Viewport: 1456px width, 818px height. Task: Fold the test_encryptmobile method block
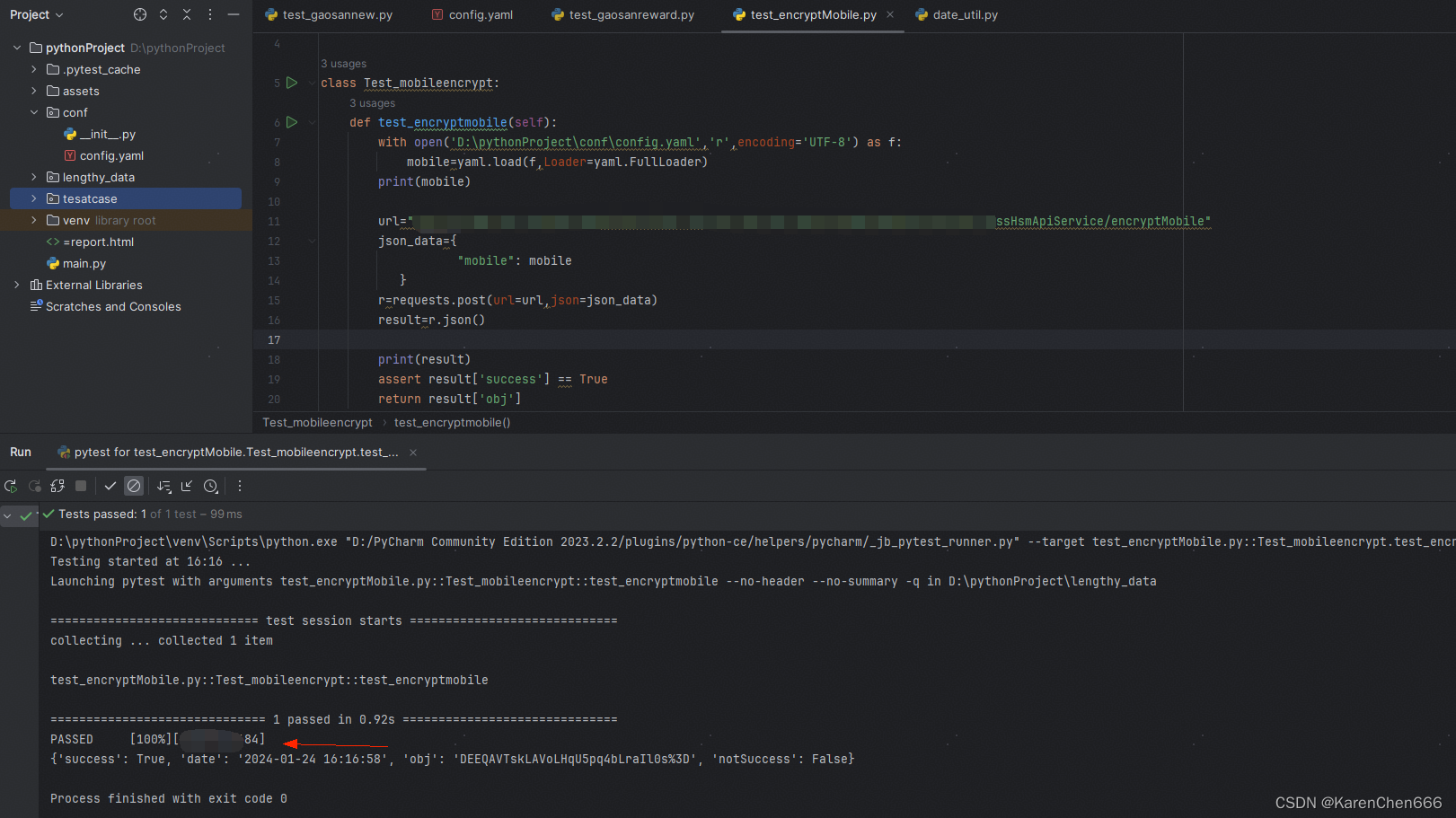click(312, 122)
